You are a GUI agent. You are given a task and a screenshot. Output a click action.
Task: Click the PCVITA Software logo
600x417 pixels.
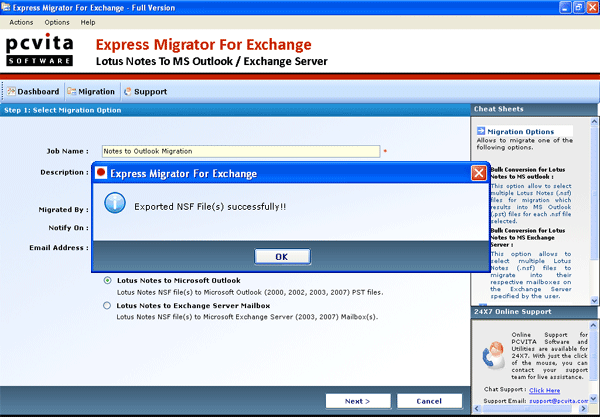(39, 51)
